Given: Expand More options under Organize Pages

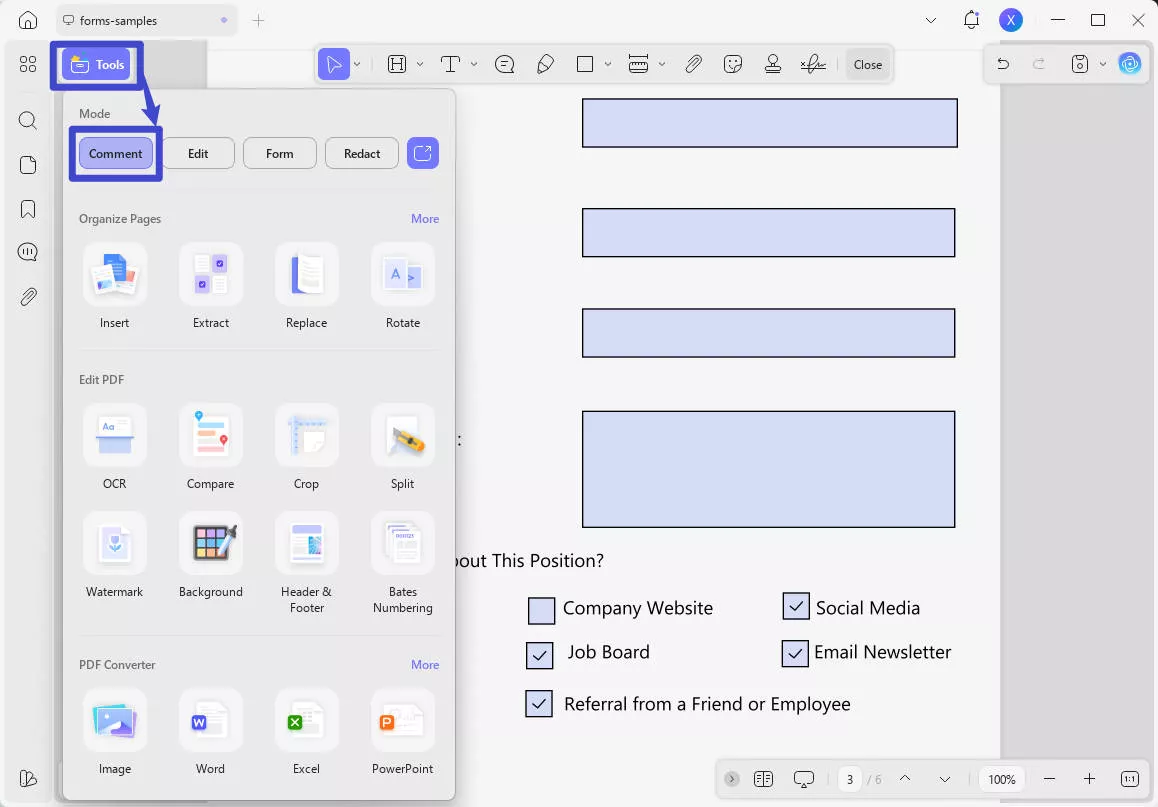Looking at the screenshot, I should [x=425, y=218].
